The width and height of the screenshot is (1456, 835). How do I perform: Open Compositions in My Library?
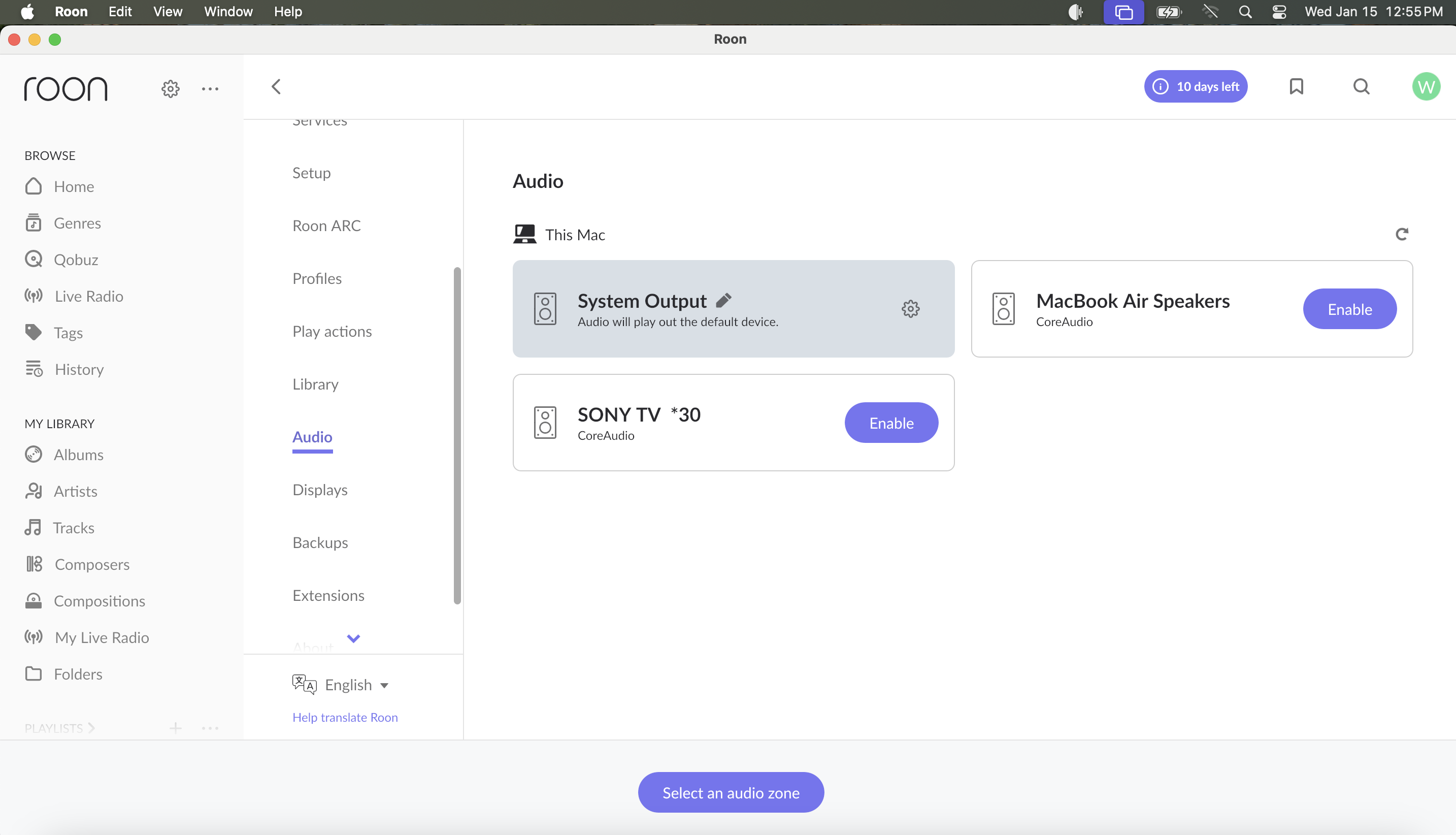(x=85, y=600)
